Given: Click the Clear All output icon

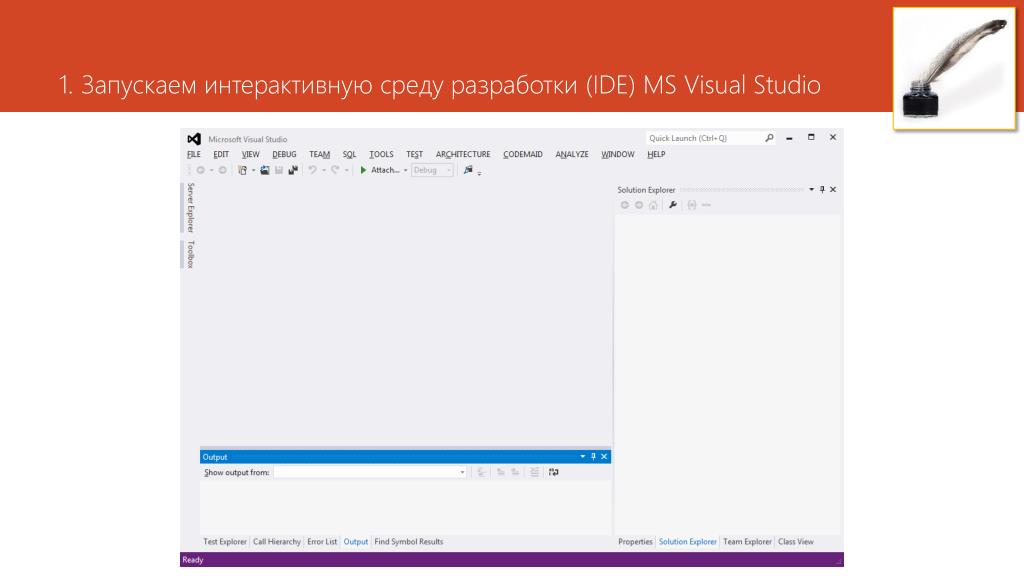Looking at the screenshot, I should click(534, 472).
